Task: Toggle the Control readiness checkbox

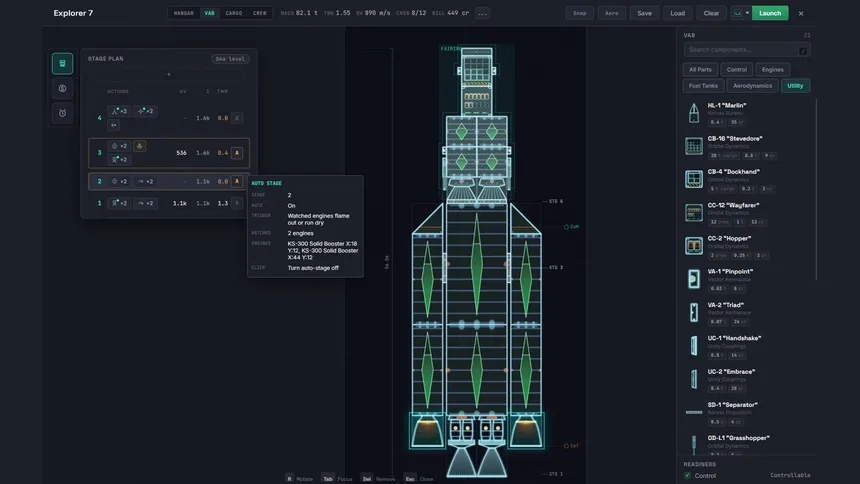Action: 687,476
